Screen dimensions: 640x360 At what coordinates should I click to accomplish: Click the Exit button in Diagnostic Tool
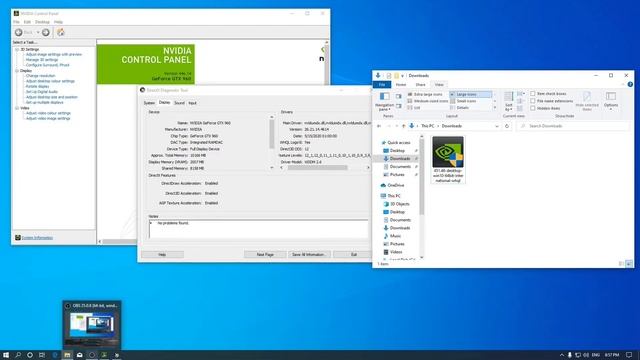click(353, 254)
